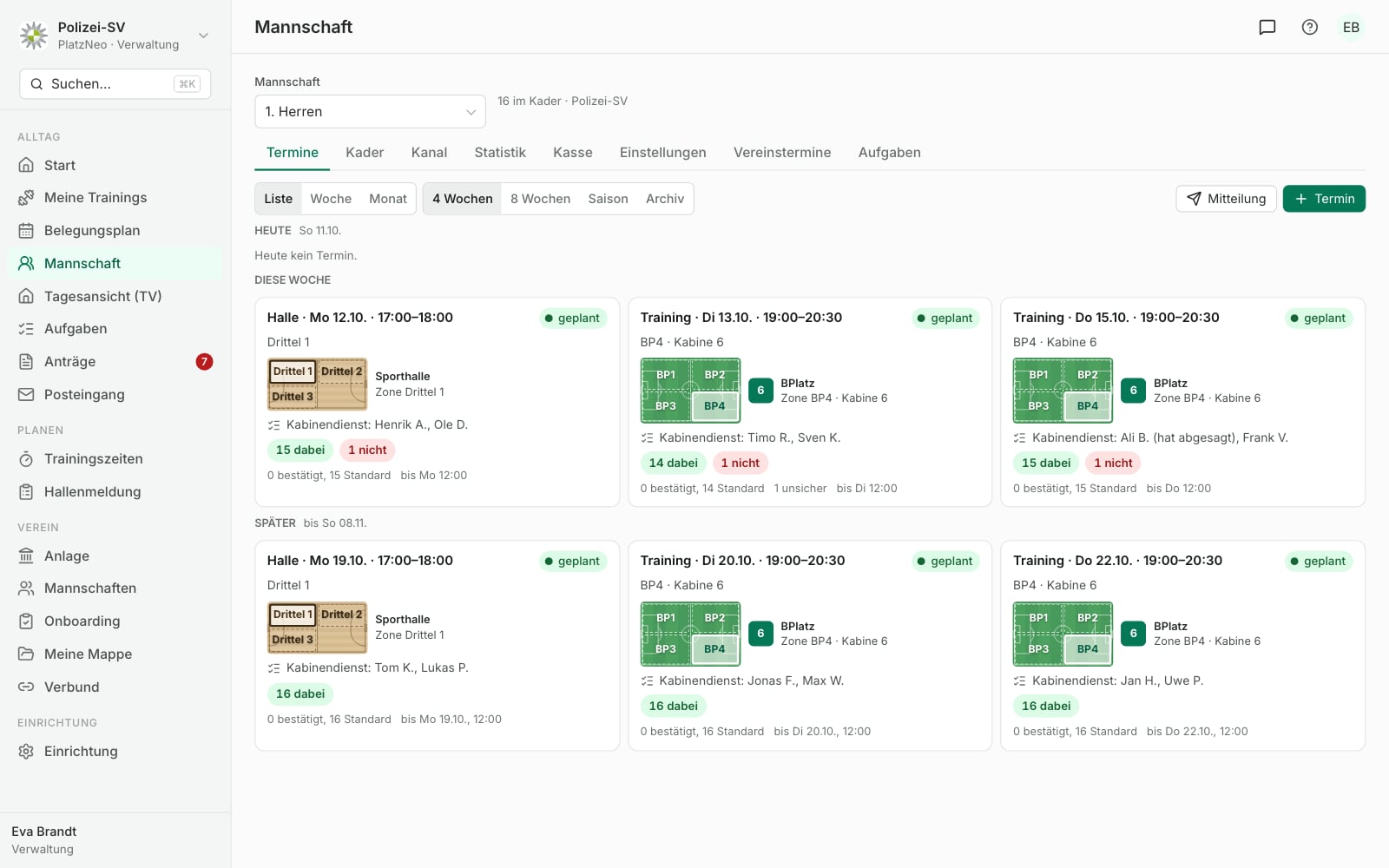Open Posteingang mail sidebar item
Screen dimensions: 1389x868
(115, 395)
